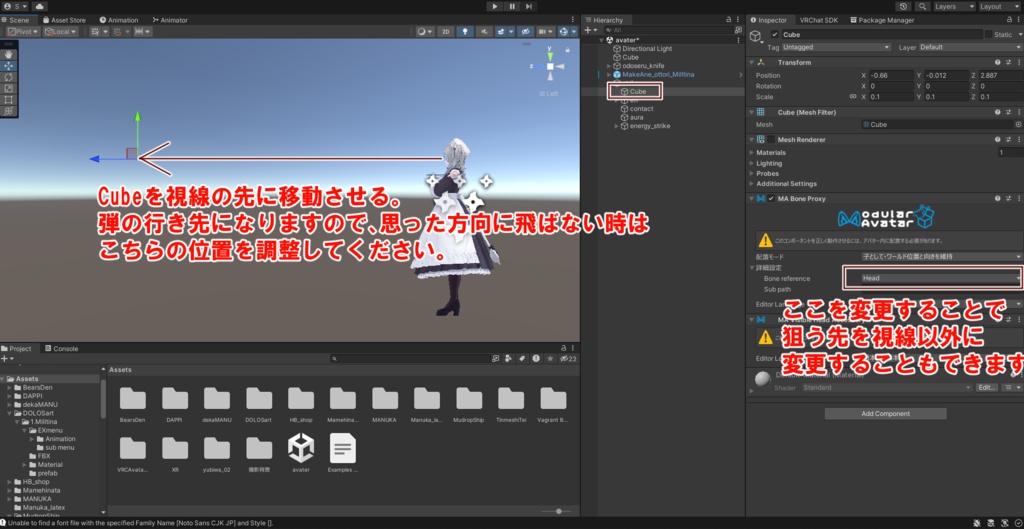Select Directional Light in Hierarchy

point(647,49)
